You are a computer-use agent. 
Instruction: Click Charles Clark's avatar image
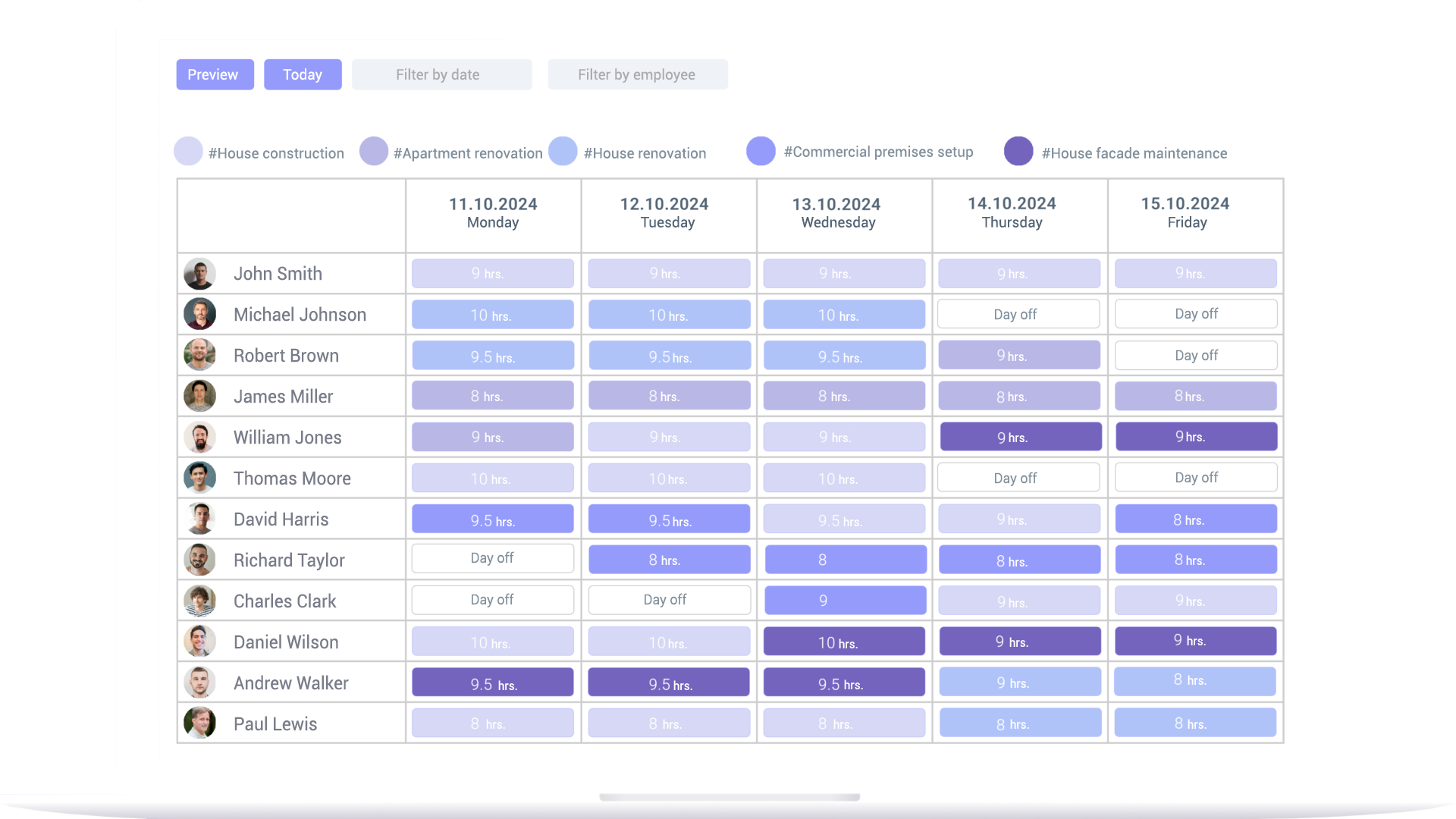[199, 601]
